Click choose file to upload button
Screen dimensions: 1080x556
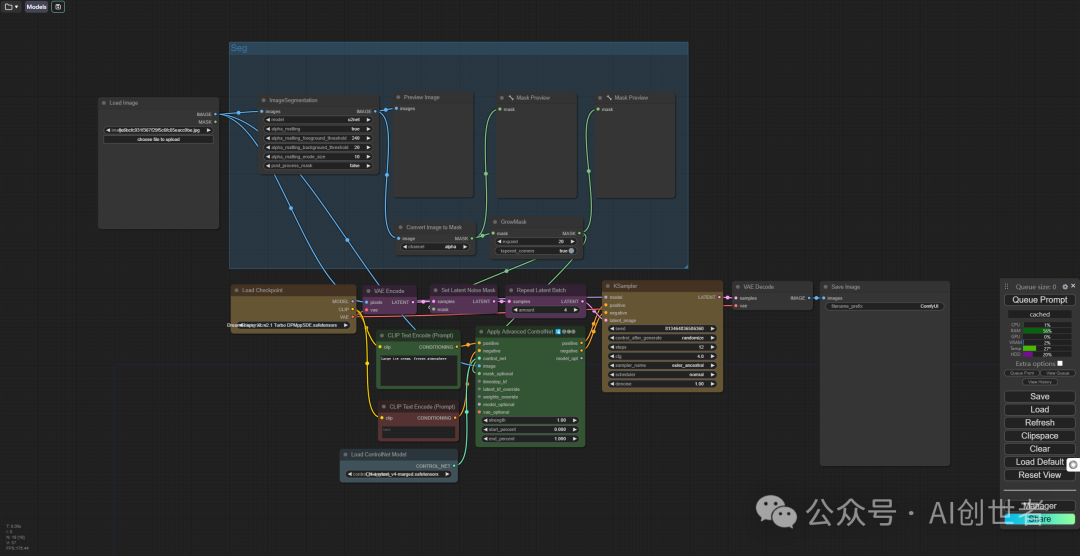click(158, 140)
